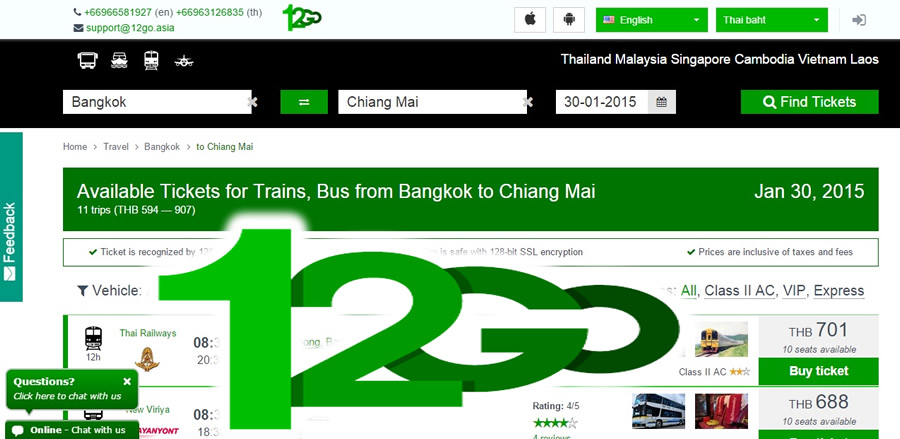Buy ticket for THB 701 train
This screenshot has width=900, height=439.
coord(818,371)
